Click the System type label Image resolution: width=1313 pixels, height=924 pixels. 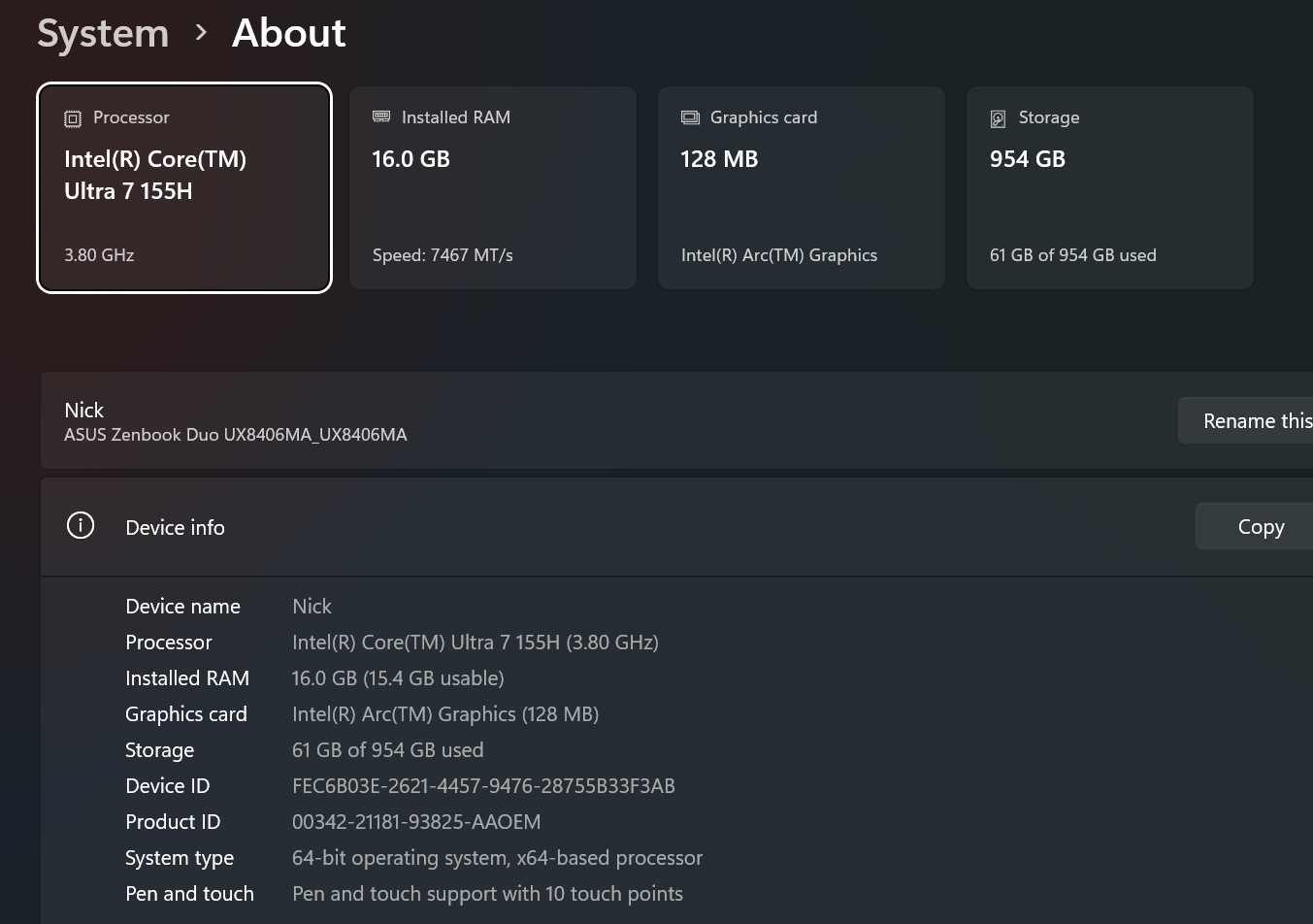(180, 858)
